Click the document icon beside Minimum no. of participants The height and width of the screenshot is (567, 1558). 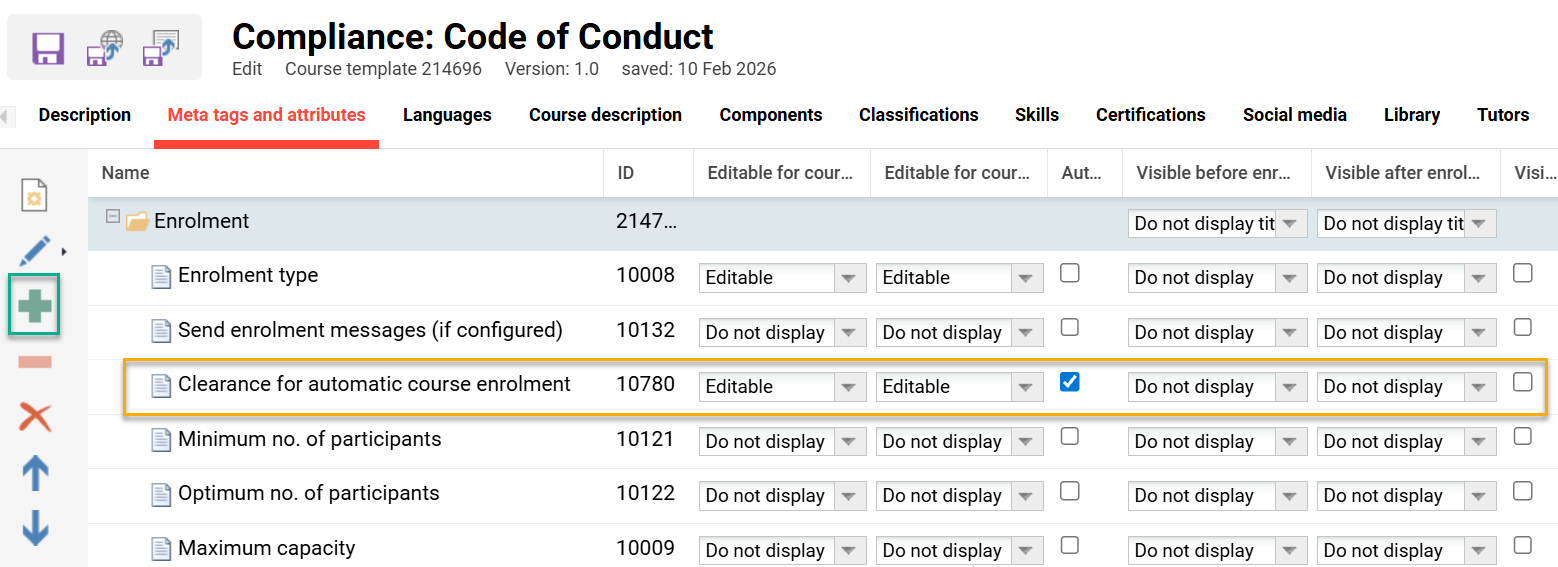pos(161,440)
